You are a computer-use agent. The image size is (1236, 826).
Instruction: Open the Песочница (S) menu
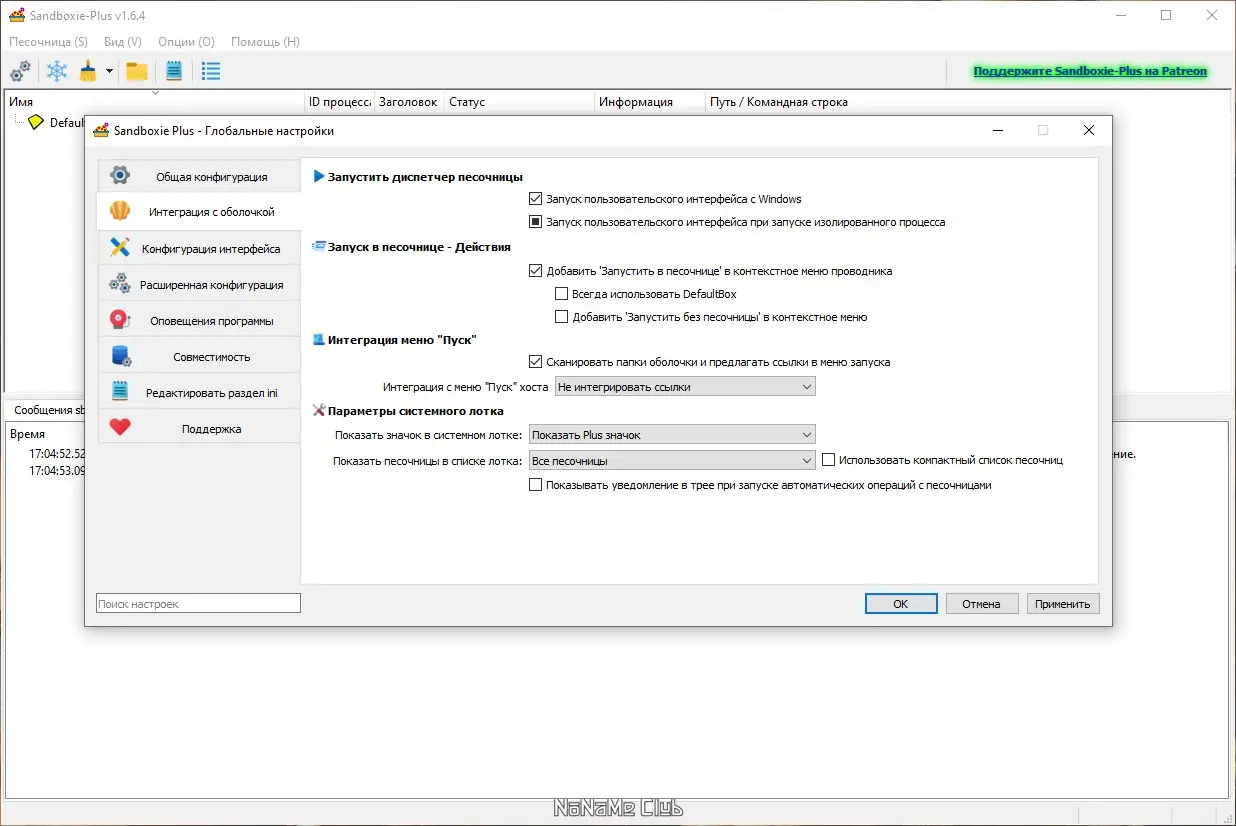coord(48,42)
